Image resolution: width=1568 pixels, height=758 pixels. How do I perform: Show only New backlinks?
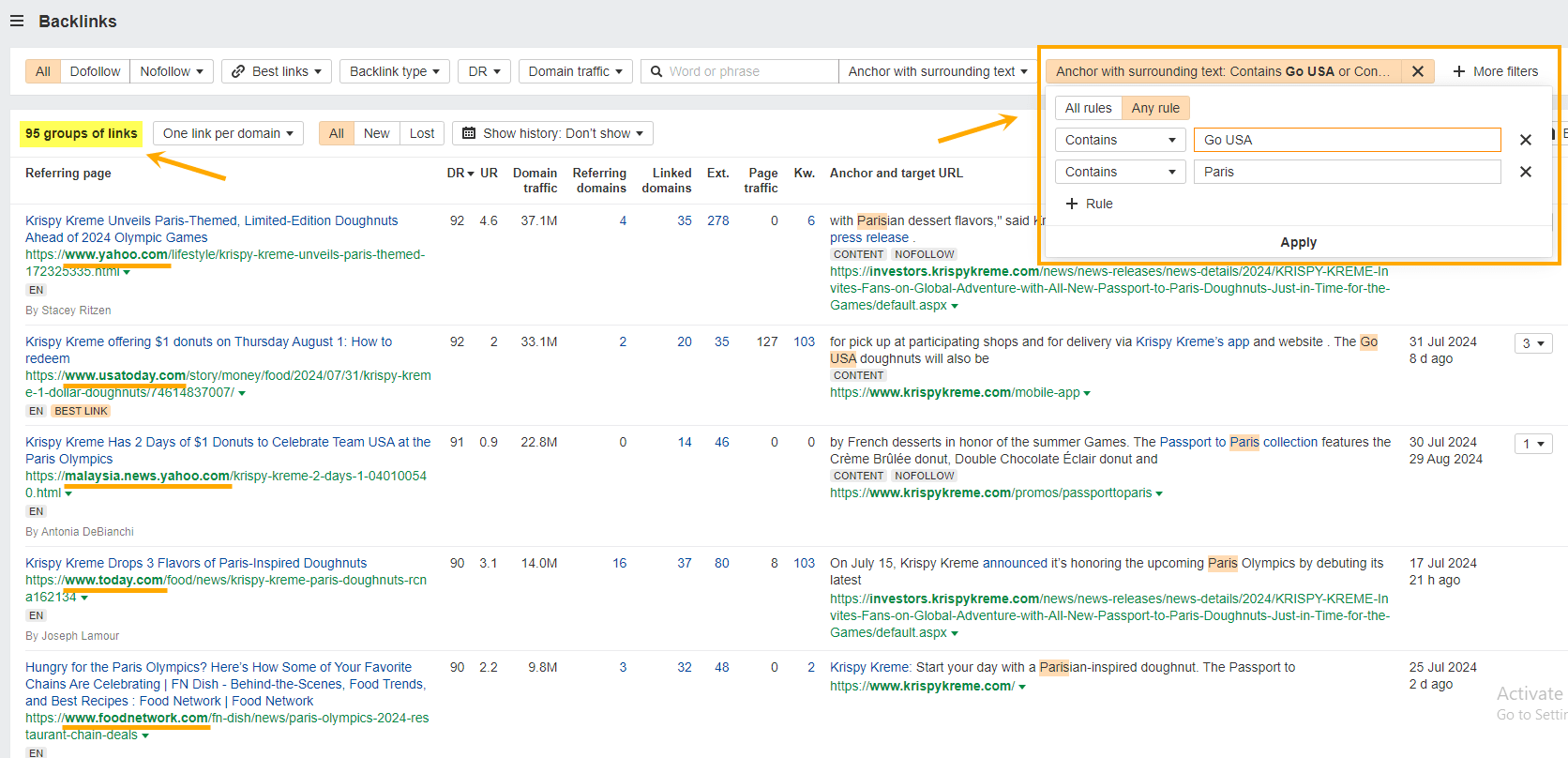click(376, 133)
